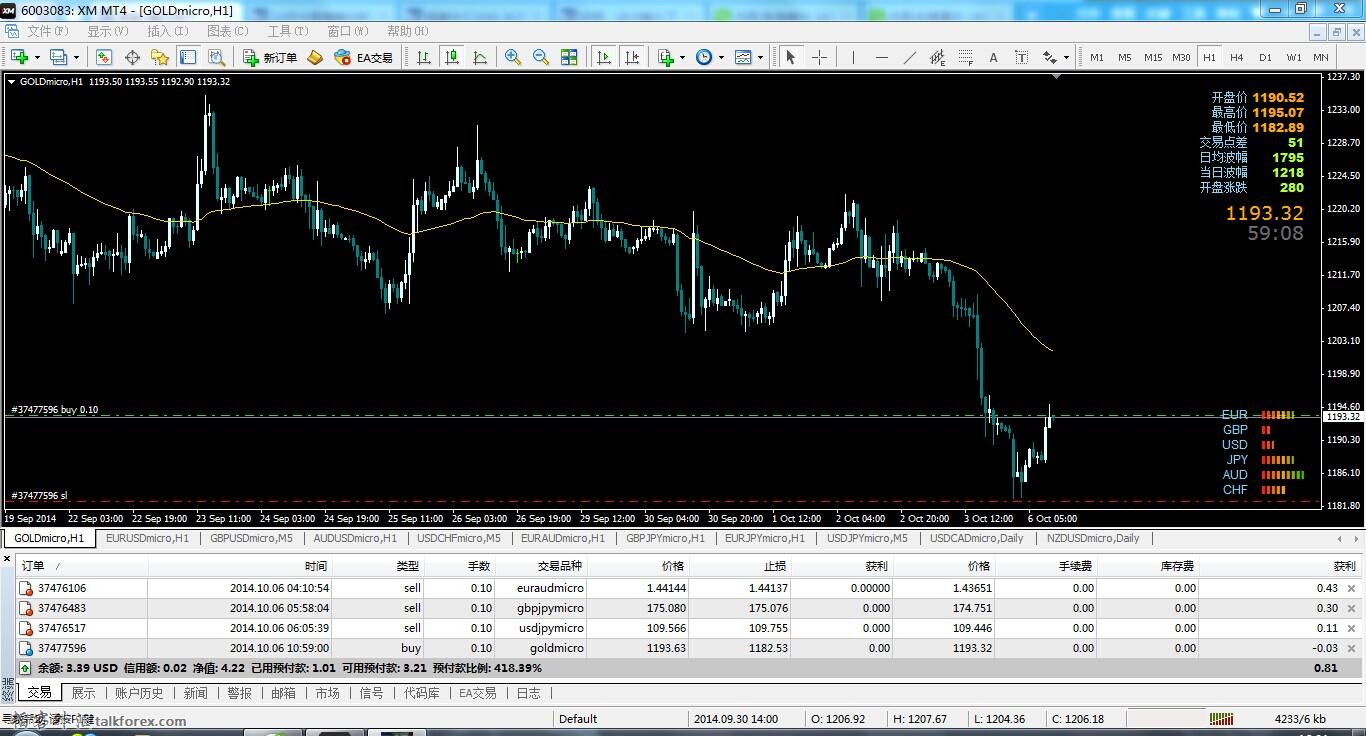1366x736 pixels.
Task: Open the new chart icon
Action: tap(19, 57)
